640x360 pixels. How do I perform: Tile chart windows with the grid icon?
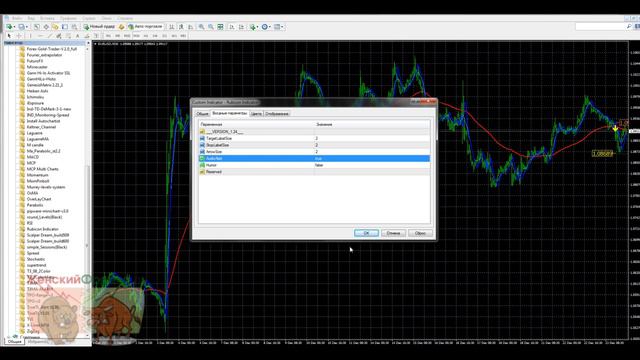[220, 27]
